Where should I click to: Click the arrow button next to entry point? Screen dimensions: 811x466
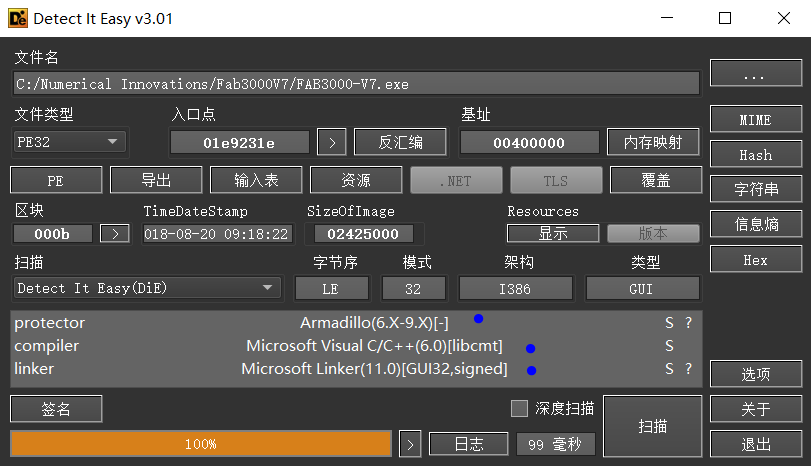click(332, 143)
